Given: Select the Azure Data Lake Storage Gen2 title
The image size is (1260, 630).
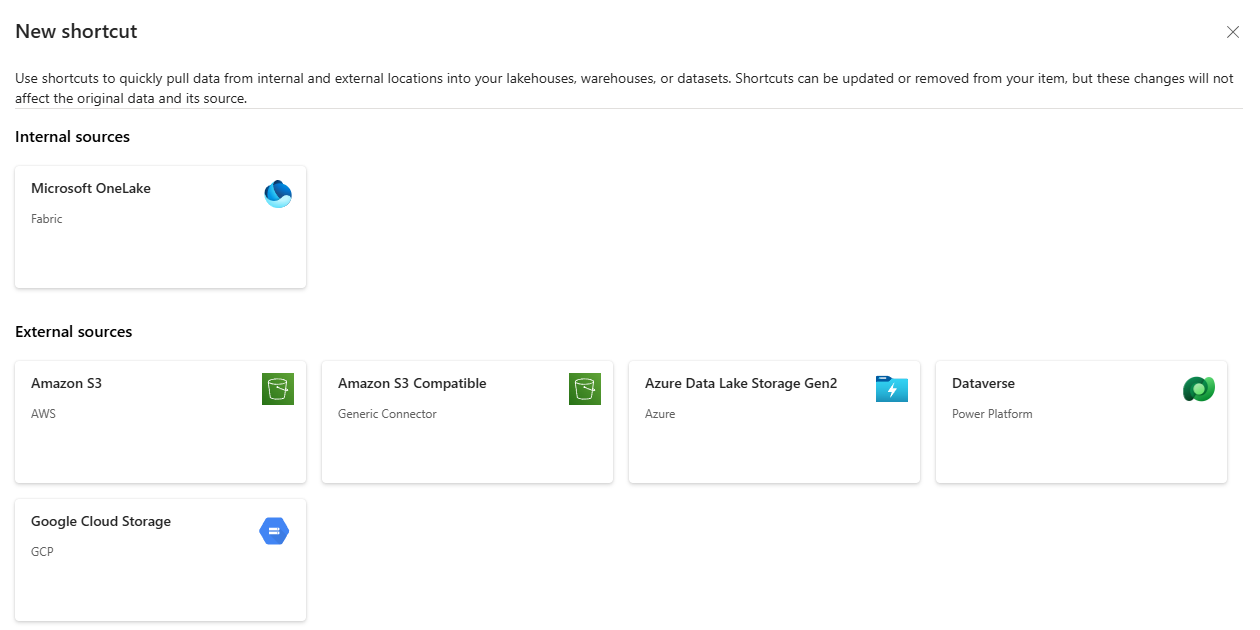Looking at the screenshot, I should (x=741, y=383).
